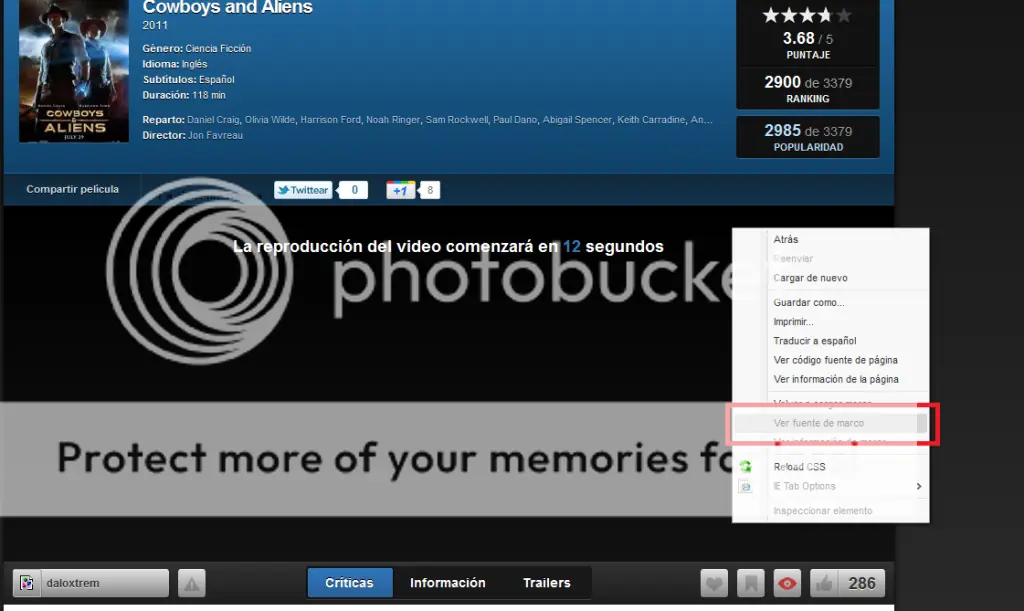Click the Ciencia Ficción genre link
The image size is (1024, 611).
(x=218, y=48)
